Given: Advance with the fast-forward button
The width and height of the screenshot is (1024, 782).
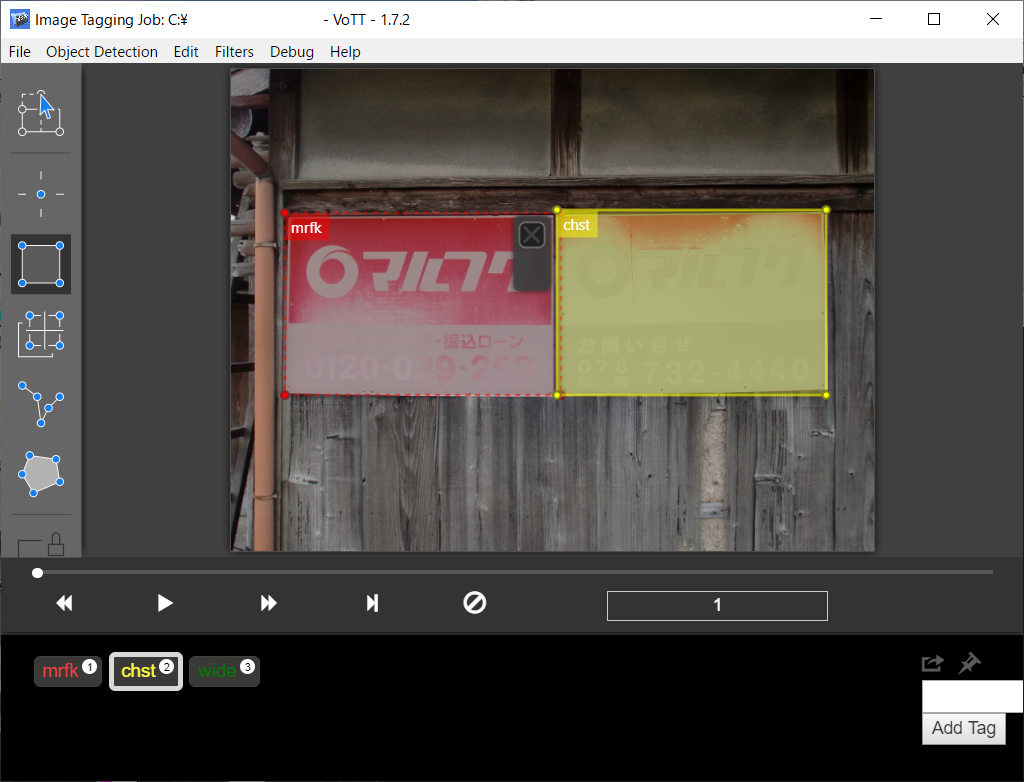Looking at the screenshot, I should click(x=268, y=603).
